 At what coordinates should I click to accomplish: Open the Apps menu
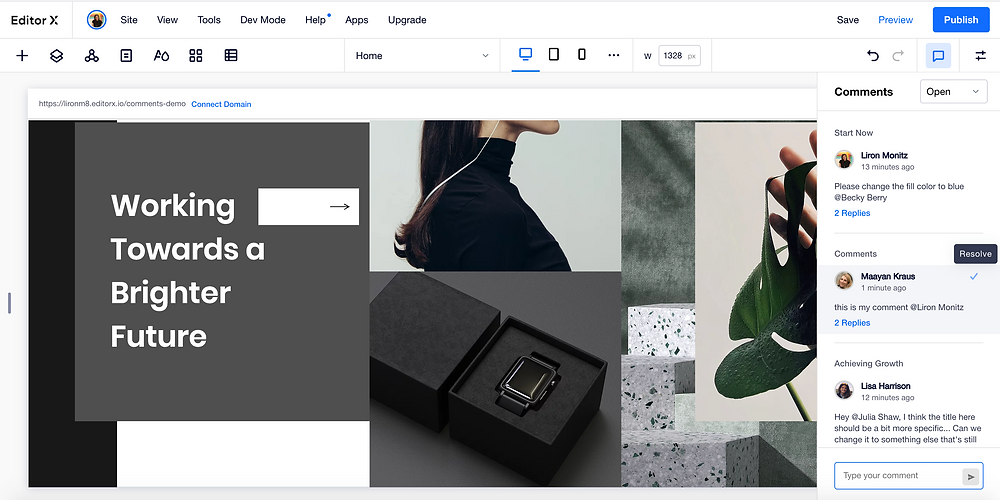pos(357,20)
